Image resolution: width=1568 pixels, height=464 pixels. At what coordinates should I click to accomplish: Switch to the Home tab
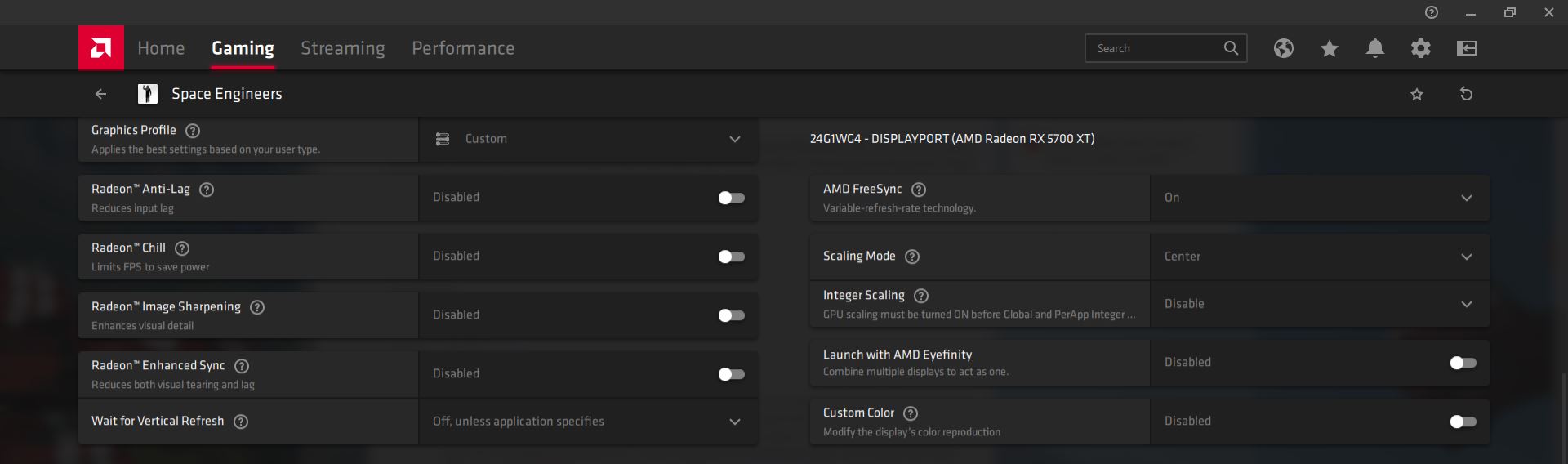click(x=161, y=48)
